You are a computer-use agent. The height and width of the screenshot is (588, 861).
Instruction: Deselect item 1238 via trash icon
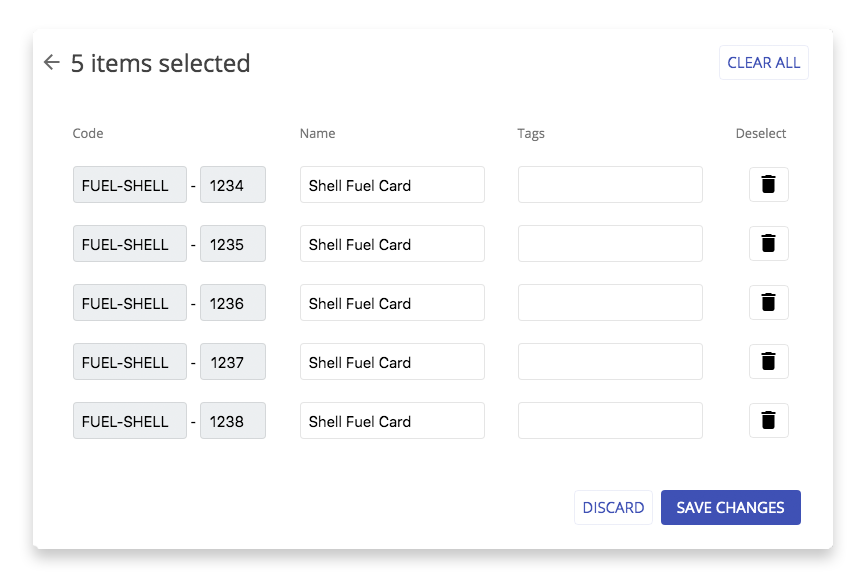point(769,421)
